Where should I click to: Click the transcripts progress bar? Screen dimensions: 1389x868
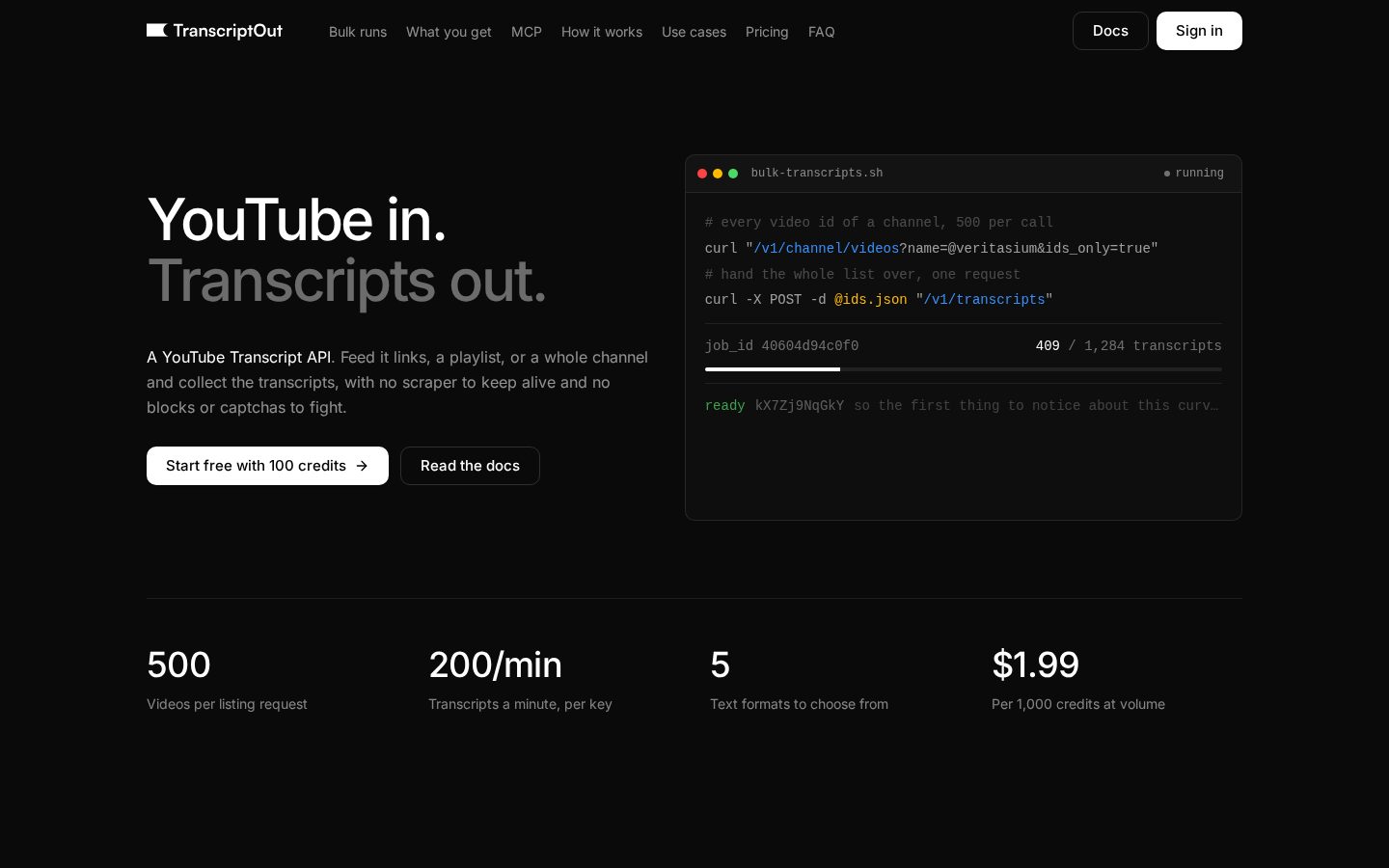click(x=963, y=369)
